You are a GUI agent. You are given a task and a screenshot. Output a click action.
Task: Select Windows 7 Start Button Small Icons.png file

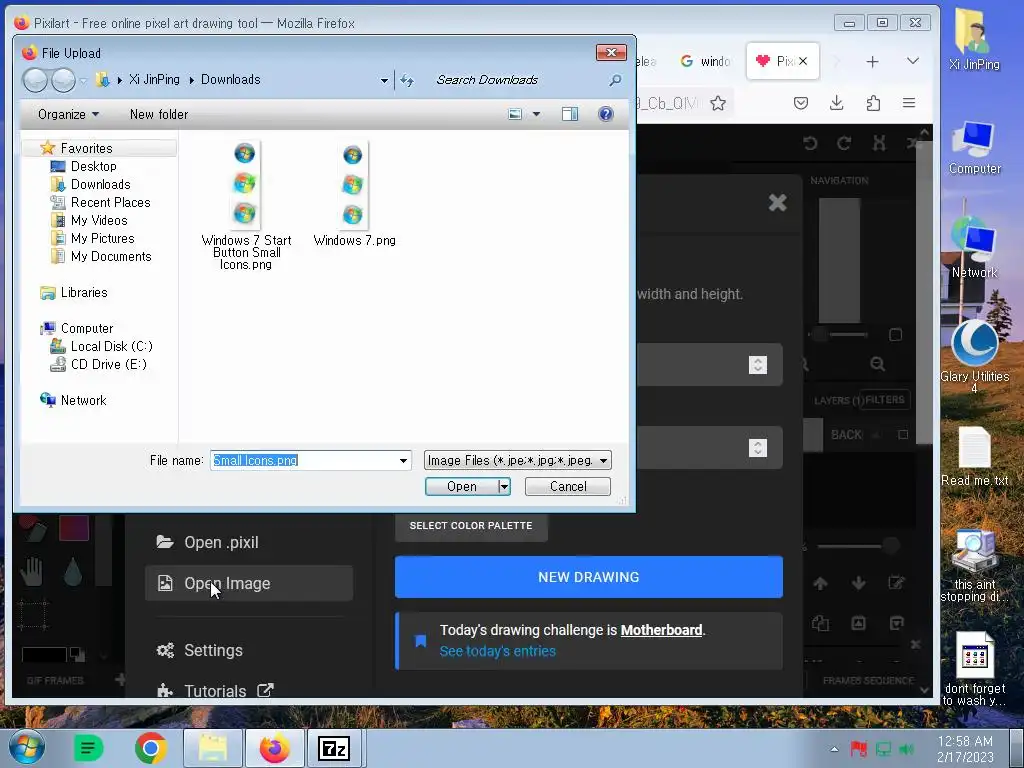click(x=246, y=205)
